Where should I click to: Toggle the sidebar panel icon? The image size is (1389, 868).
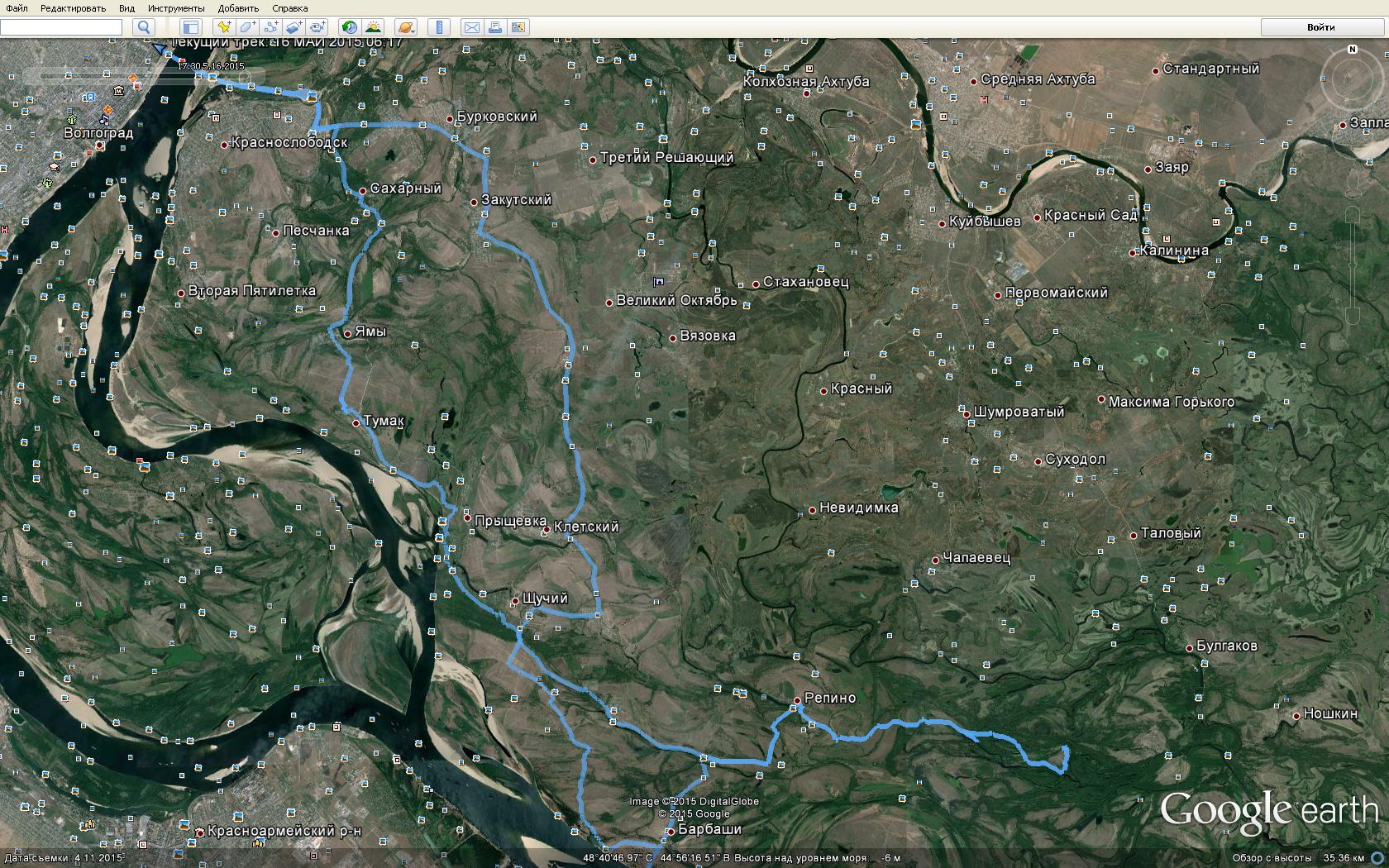[191, 27]
